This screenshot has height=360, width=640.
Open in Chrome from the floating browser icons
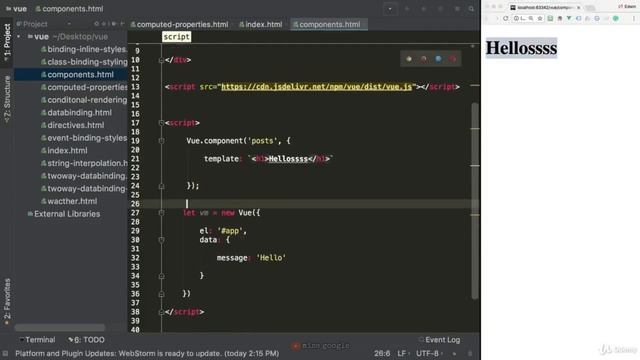(409, 59)
